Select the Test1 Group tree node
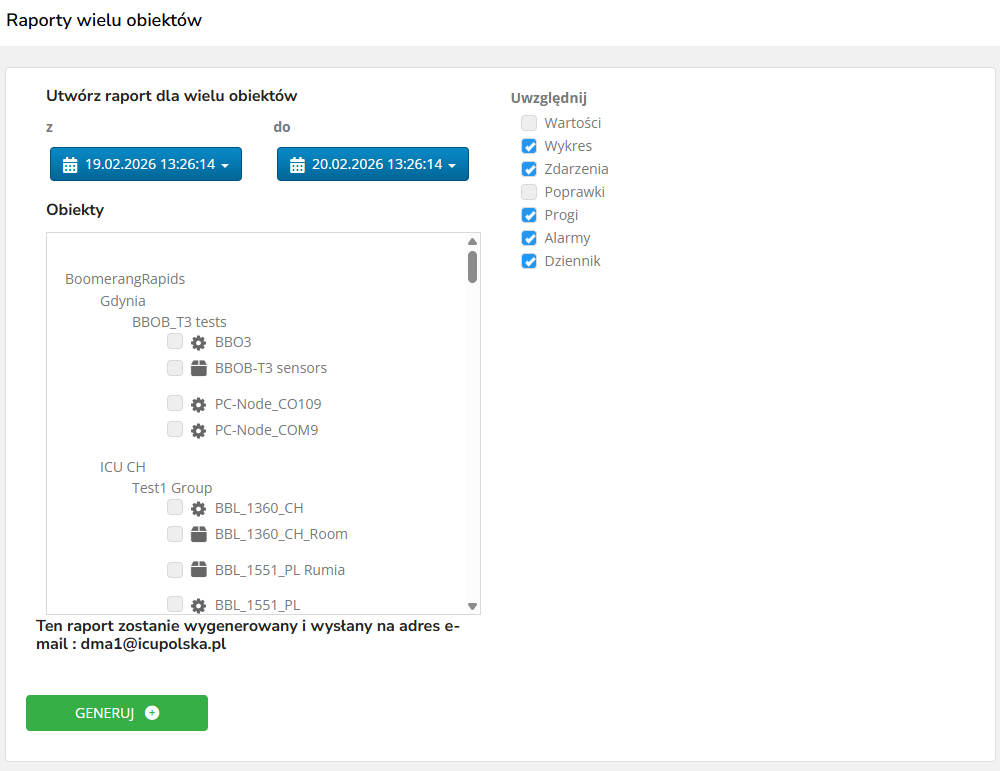Image resolution: width=1000 pixels, height=771 pixels. (x=172, y=488)
